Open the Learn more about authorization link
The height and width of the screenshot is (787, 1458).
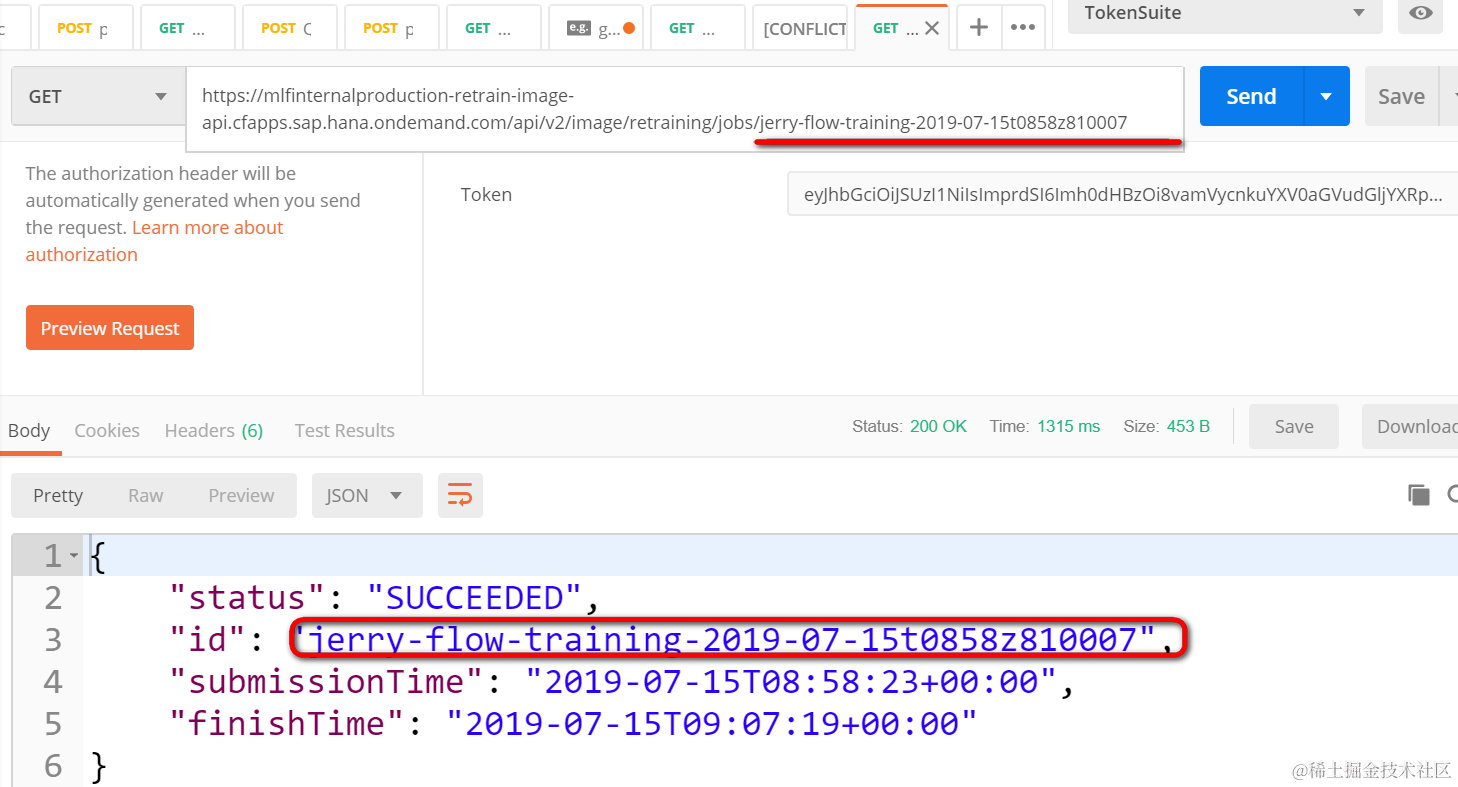(155, 241)
